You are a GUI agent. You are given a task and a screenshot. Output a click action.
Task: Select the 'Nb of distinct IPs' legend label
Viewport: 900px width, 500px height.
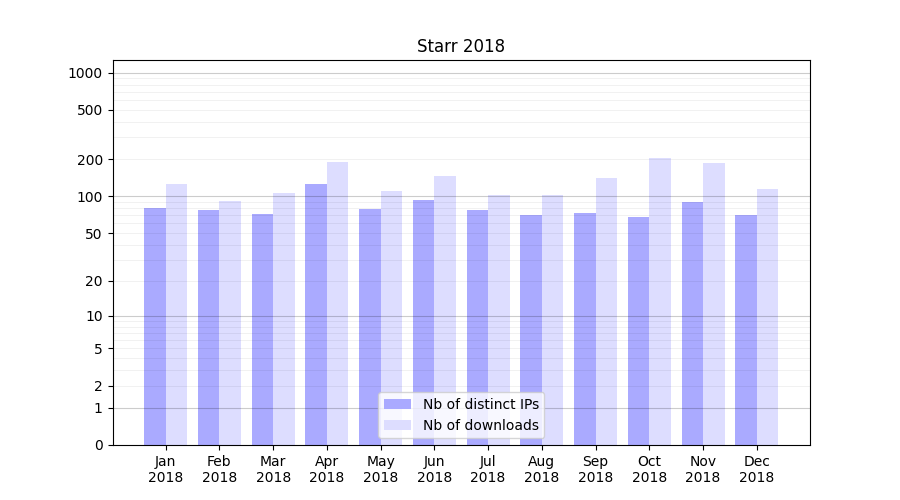pos(480,404)
